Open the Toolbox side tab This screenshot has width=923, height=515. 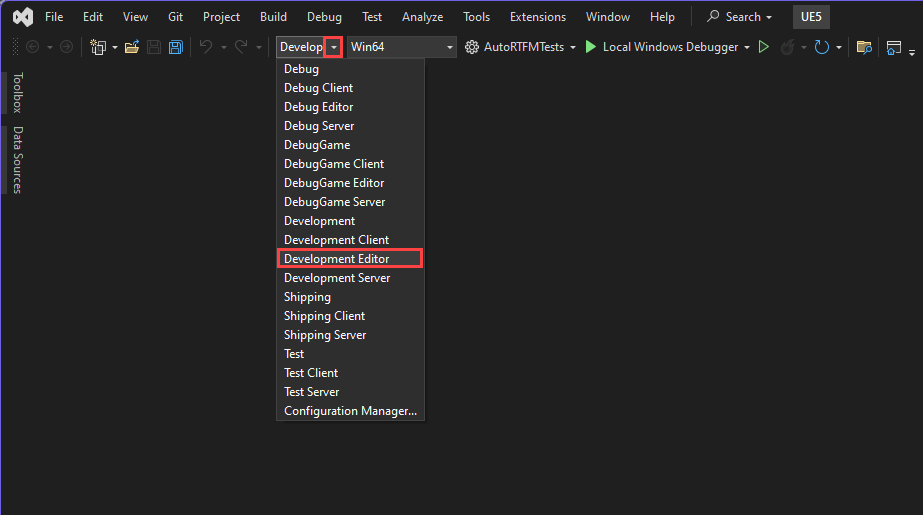point(17,93)
